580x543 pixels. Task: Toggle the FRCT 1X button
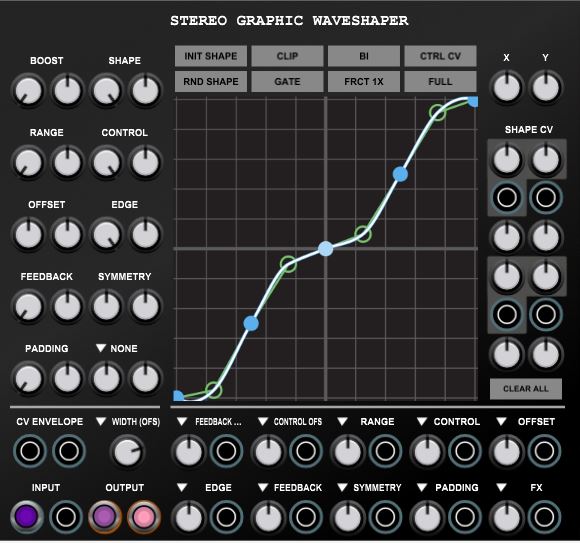pos(364,81)
